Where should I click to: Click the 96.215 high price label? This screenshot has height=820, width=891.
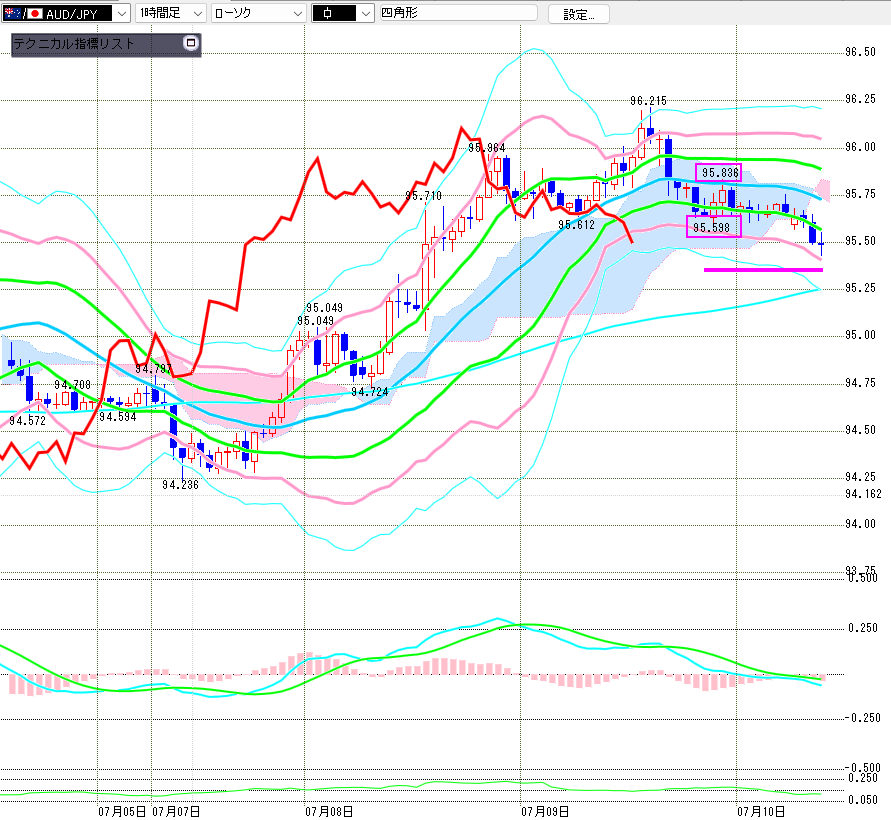(648, 101)
